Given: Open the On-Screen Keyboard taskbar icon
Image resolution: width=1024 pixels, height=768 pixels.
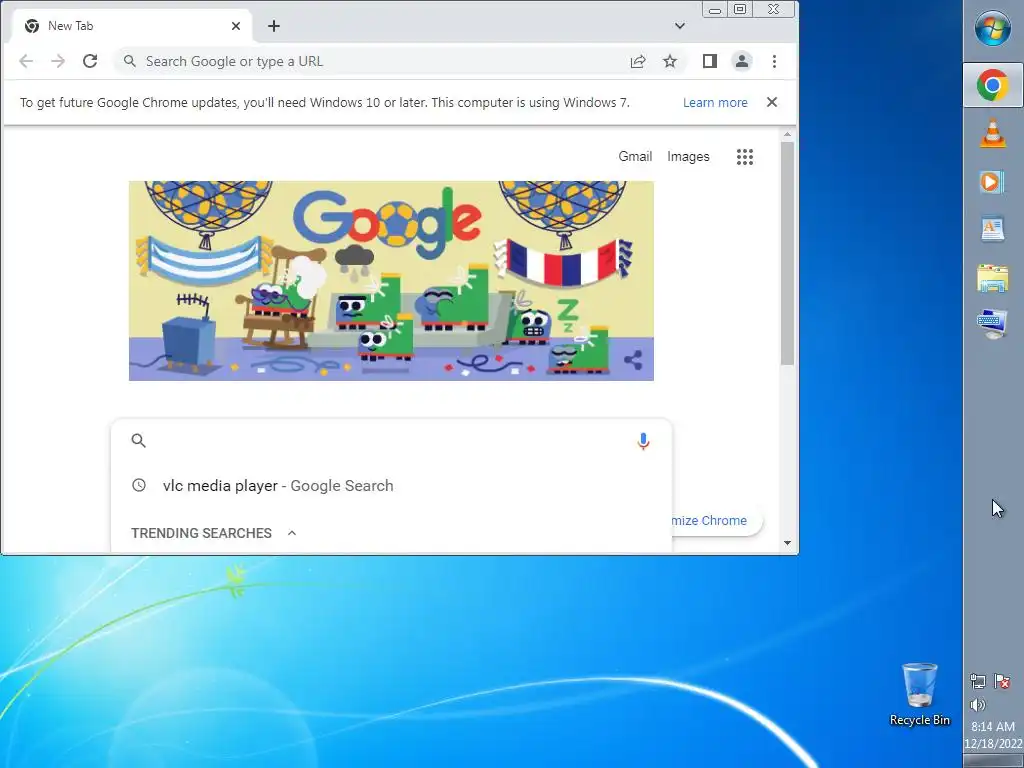Looking at the screenshot, I should [993, 324].
